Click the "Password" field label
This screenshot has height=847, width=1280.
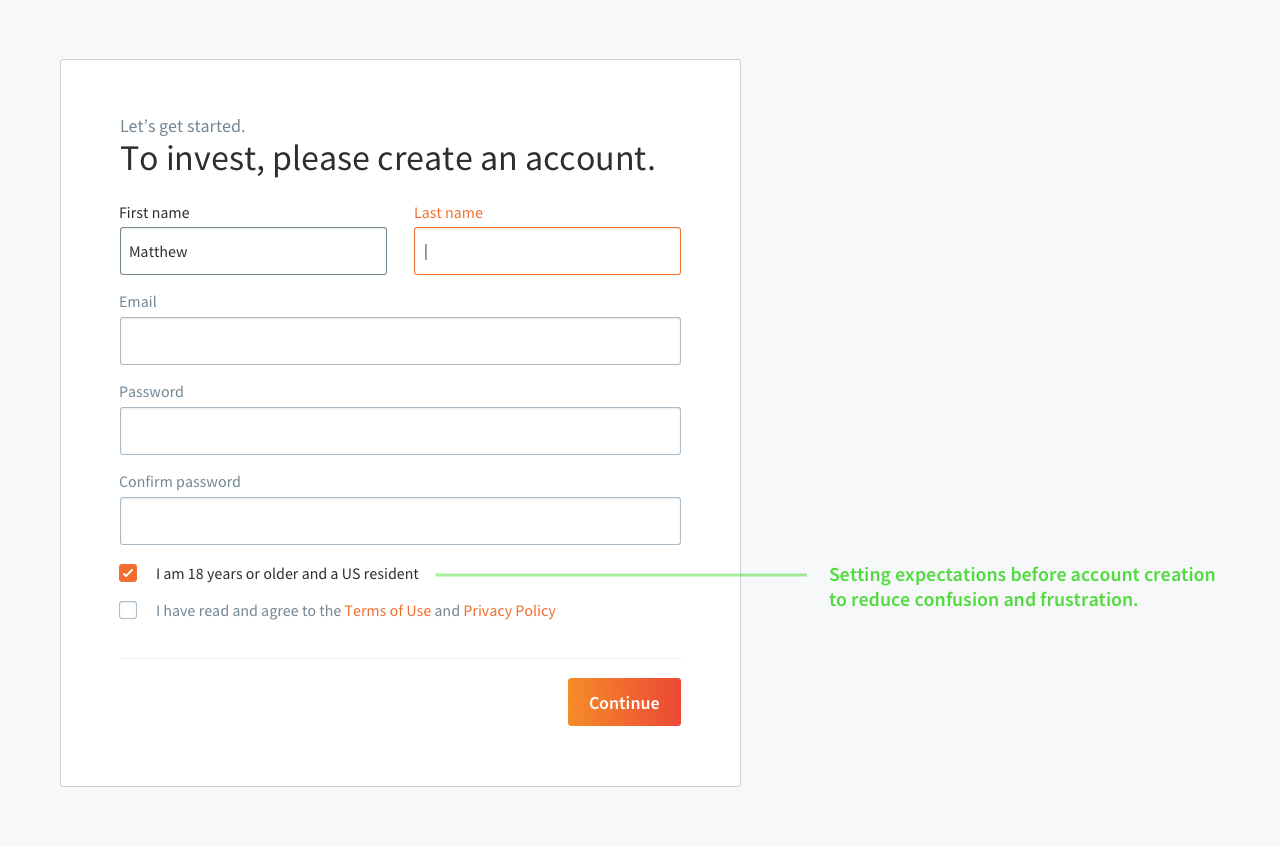pos(151,392)
